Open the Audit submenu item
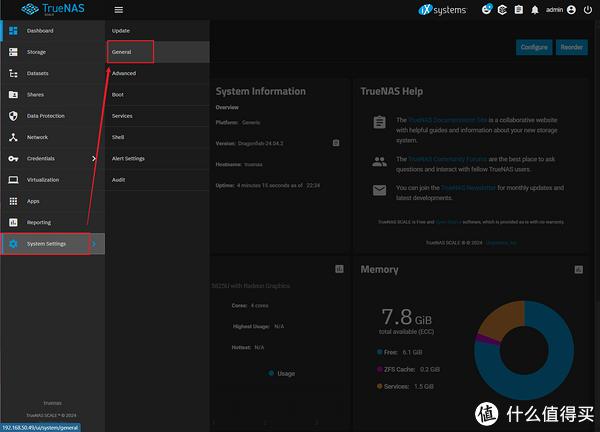Viewport: 600px width, 432px height. pos(157,180)
